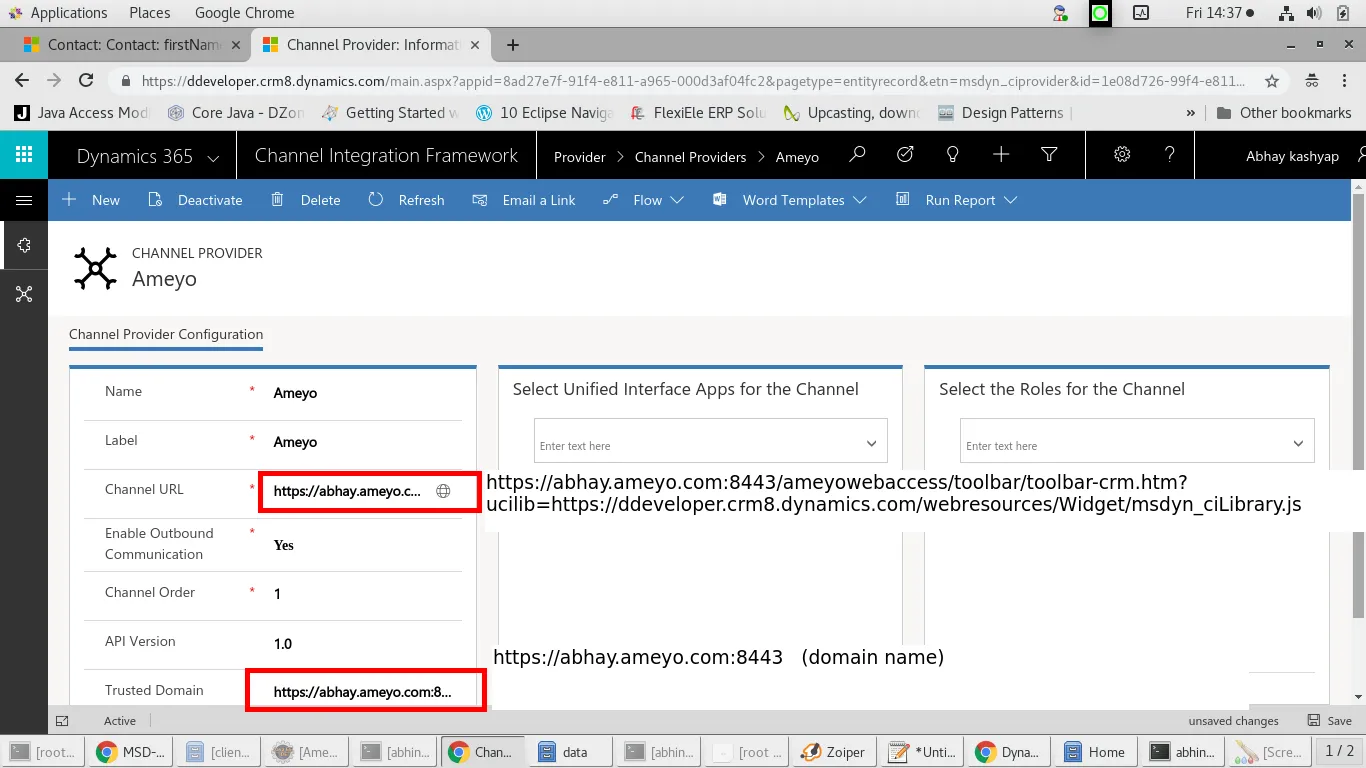Click Email a Link
Image resolution: width=1366 pixels, height=768 pixels.
(525, 200)
